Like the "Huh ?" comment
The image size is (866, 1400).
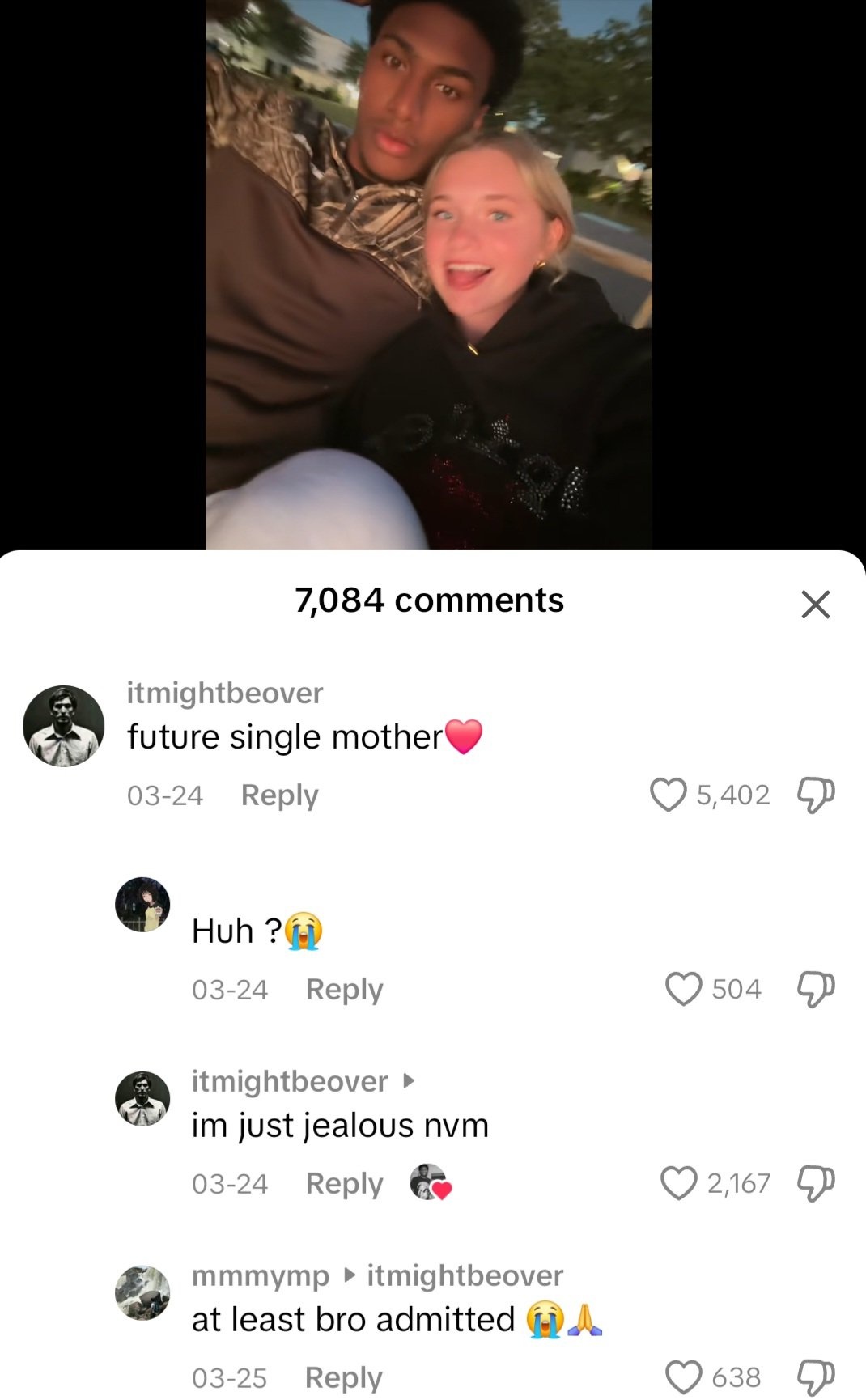point(684,989)
